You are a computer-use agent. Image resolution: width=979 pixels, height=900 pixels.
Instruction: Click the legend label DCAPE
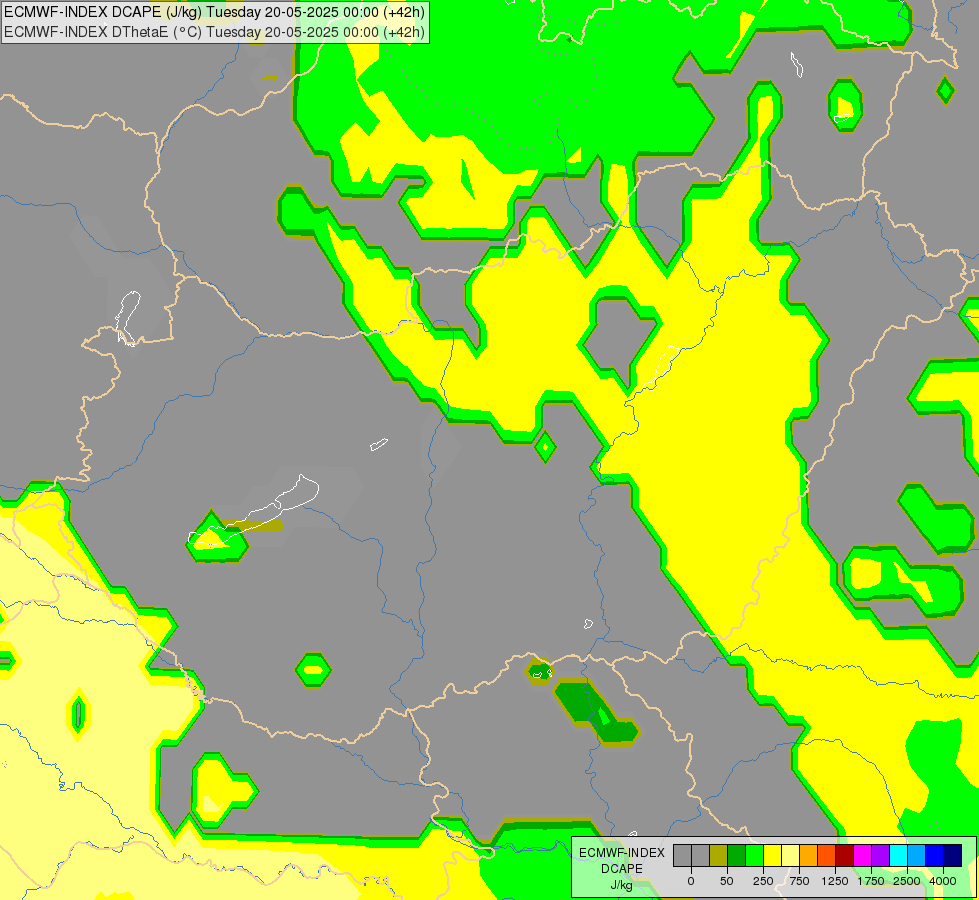tap(622, 869)
